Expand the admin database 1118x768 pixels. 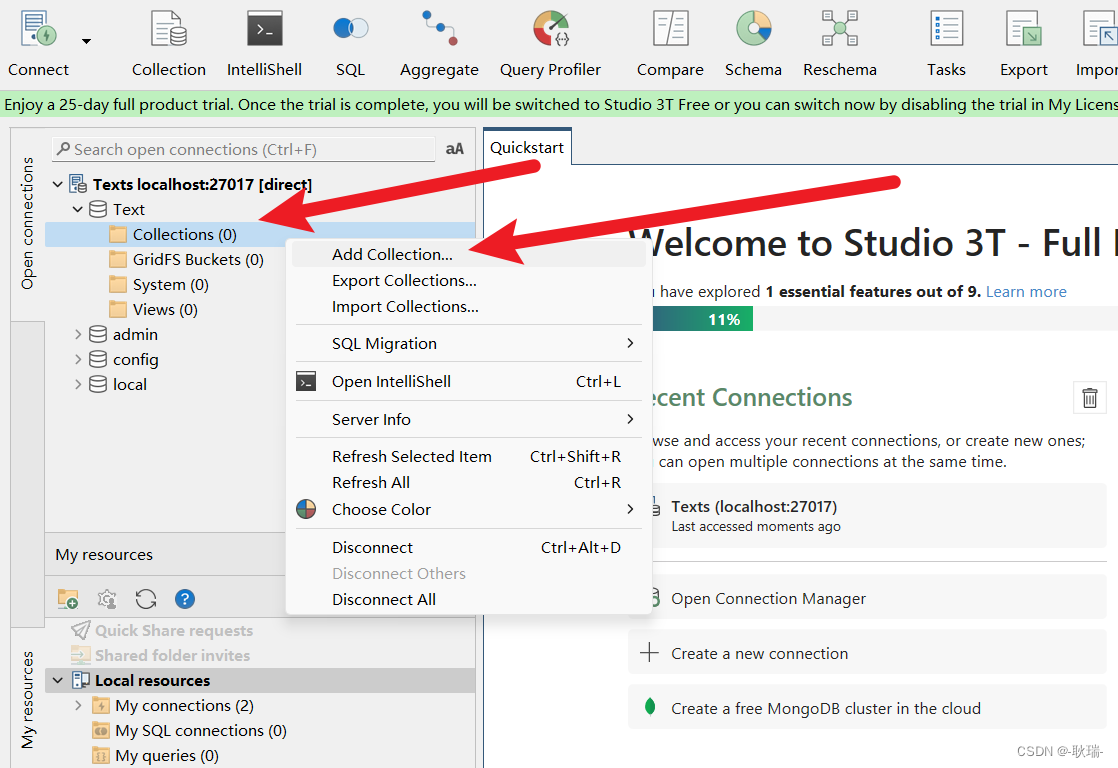(78, 334)
